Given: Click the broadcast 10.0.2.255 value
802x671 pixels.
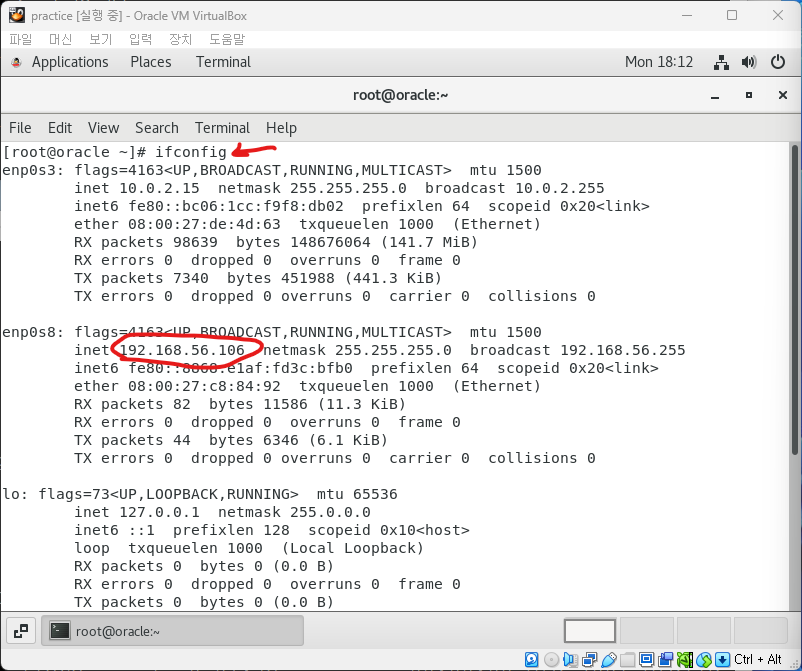Looking at the screenshot, I should point(560,188).
